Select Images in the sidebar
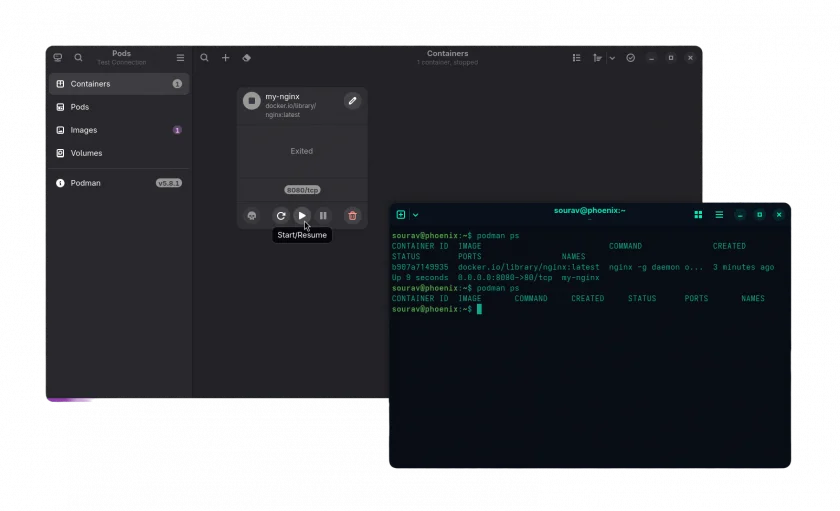The height and width of the screenshot is (511, 840). pos(119,130)
